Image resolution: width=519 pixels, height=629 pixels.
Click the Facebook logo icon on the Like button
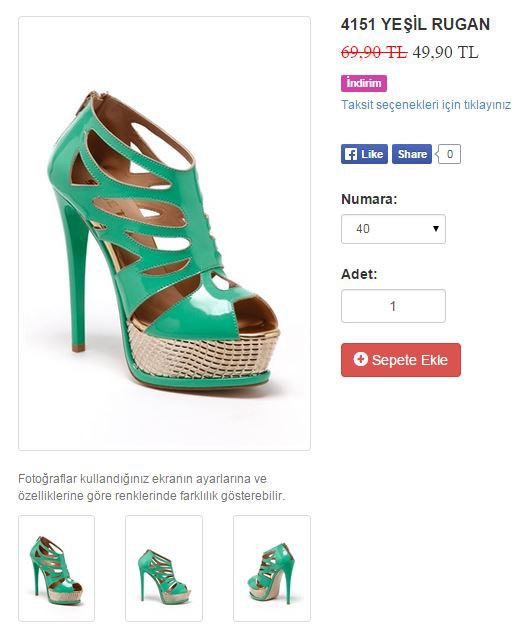coord(351,154)
